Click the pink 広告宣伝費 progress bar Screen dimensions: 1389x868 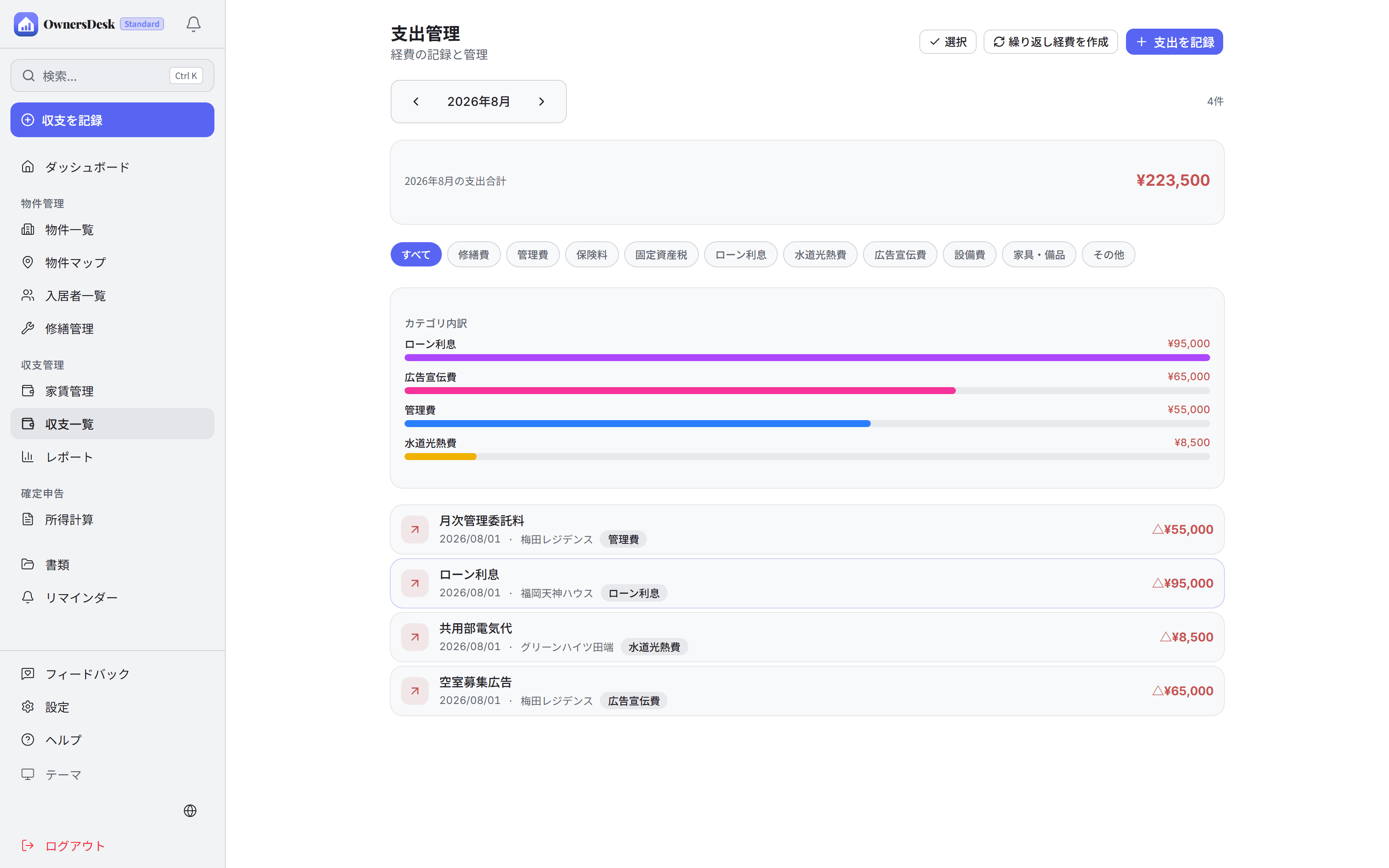pyautogui.click(x=680, y=390)
